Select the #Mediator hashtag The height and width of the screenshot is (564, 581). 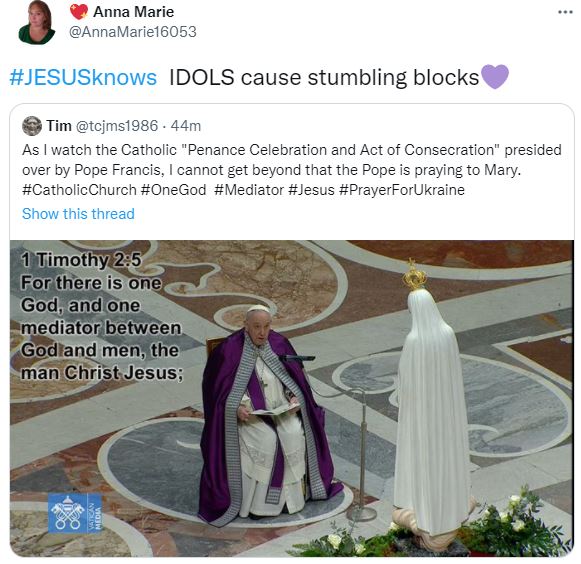coord(249,190)
